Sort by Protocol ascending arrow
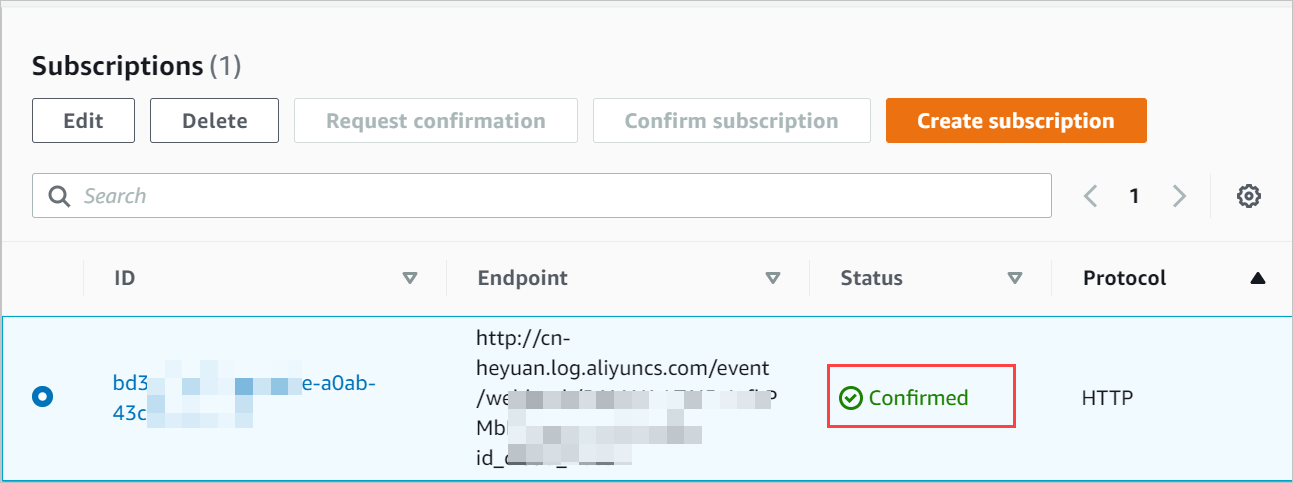 coord(1258,278)
